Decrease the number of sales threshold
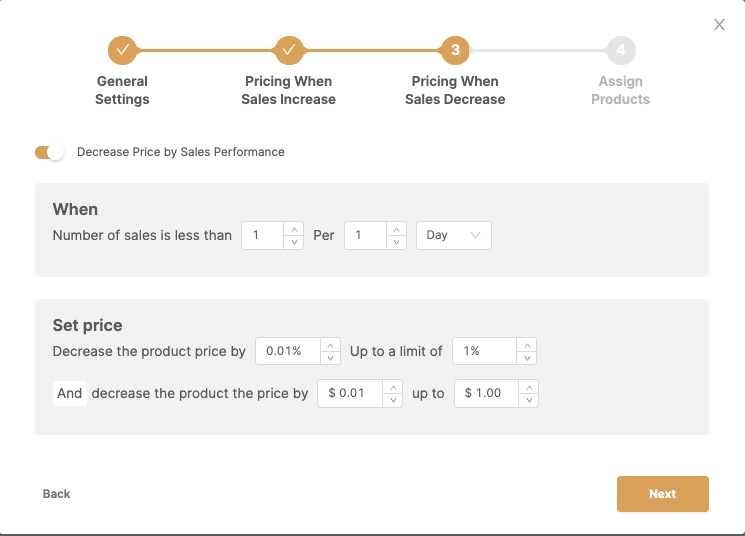The width and height of the screenshot is (745, 536). click(x=294, y=242)
